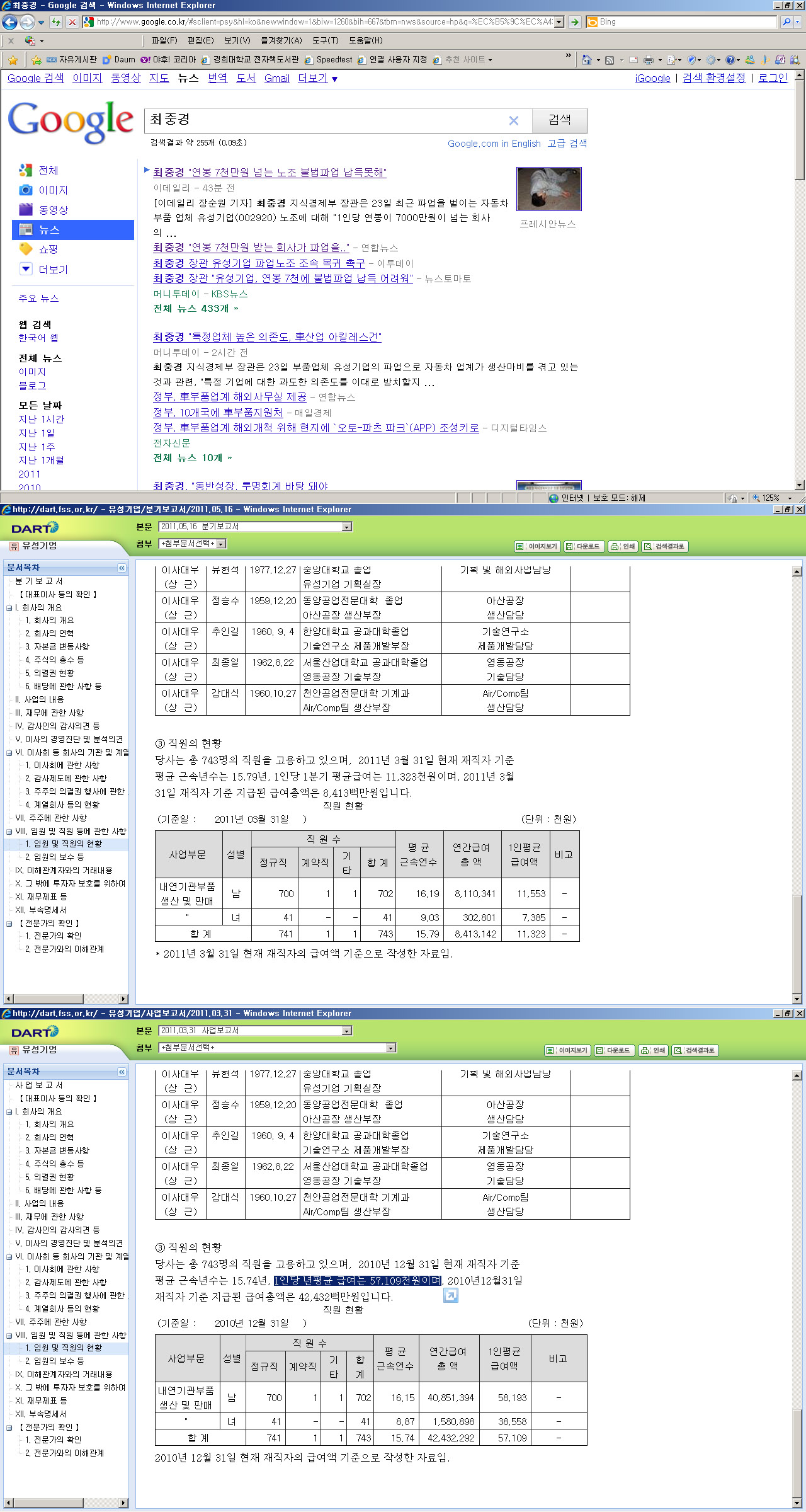Open the 파일(F) menu
Image resolution: width=806 pixels, height=1512 pixels.
click(164, 40)
